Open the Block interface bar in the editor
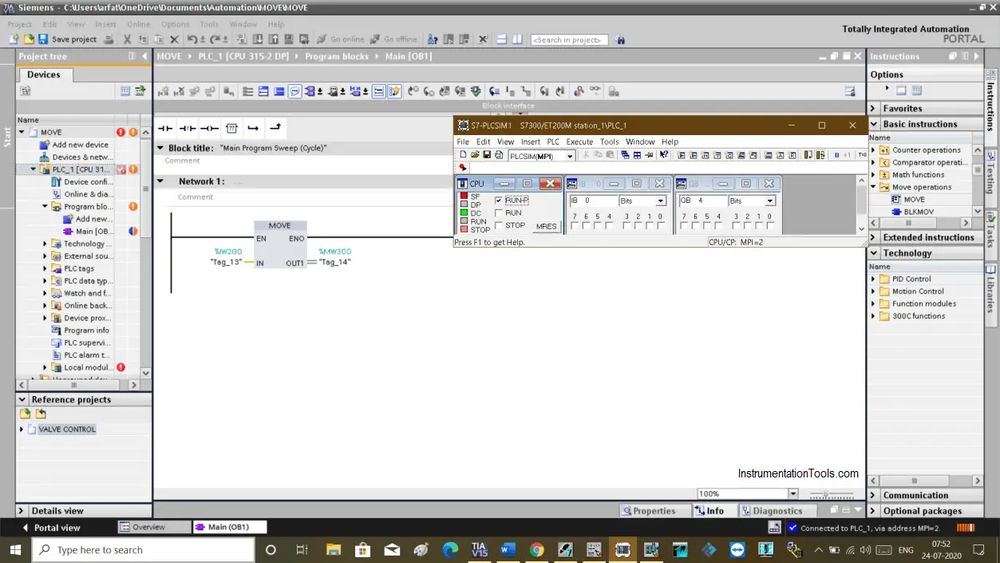This screenshot has width=1000, height=563. (508, 106)
